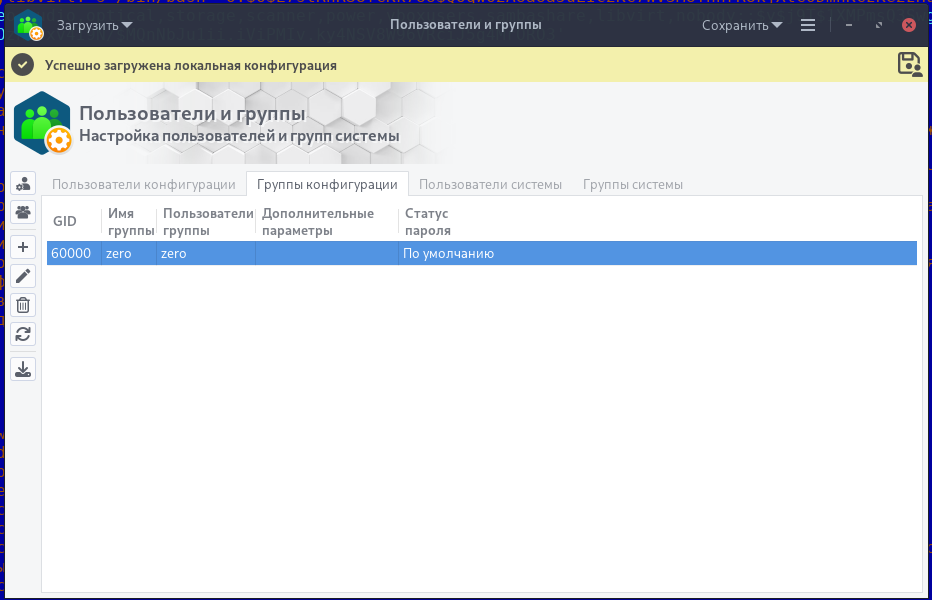Click Дополнительные параметры column header
The width and height of the screenshot is (932, 600).
click(328, 221)
